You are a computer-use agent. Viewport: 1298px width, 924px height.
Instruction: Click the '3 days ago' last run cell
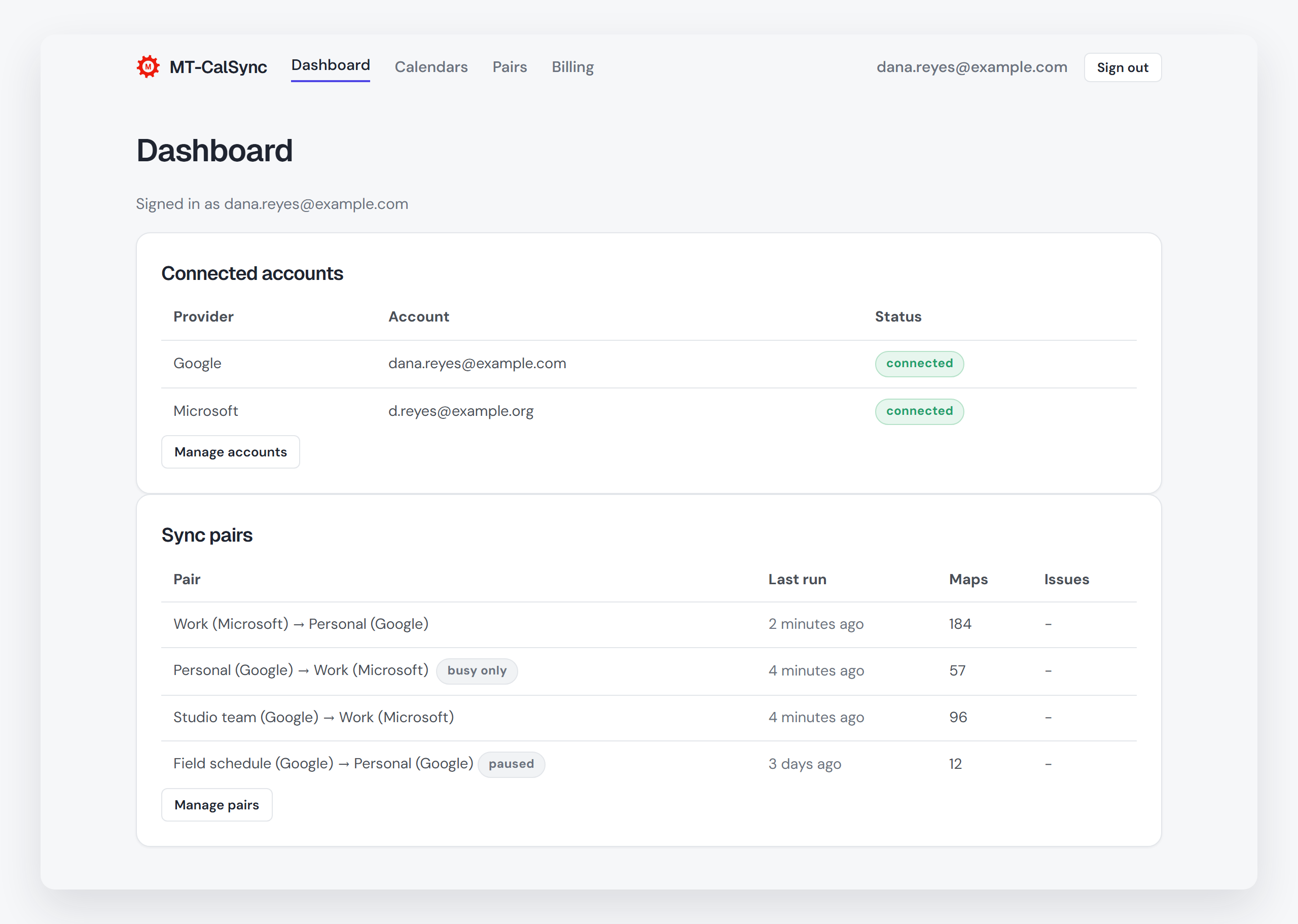pos(804,764)
